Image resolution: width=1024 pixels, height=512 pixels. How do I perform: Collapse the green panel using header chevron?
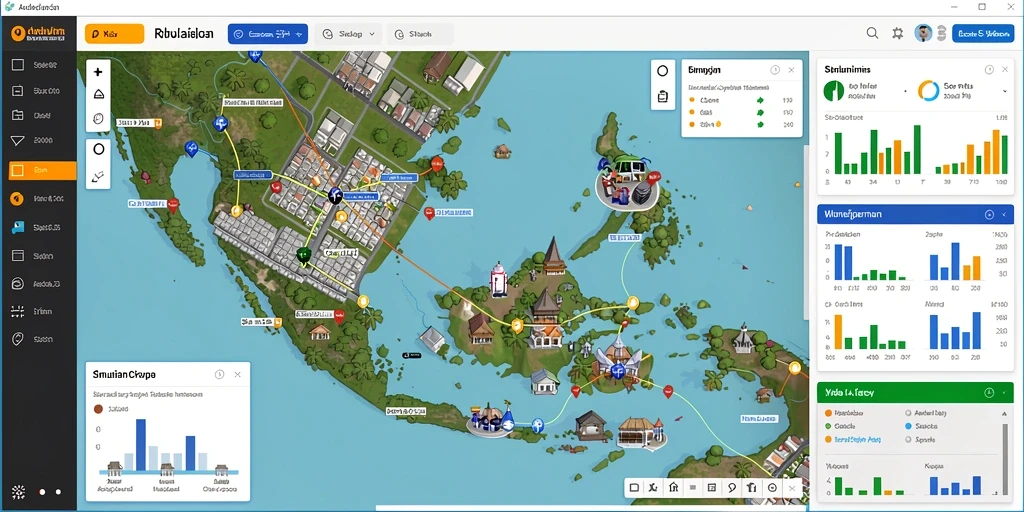pyautogui.click(x=1004, y=392)
